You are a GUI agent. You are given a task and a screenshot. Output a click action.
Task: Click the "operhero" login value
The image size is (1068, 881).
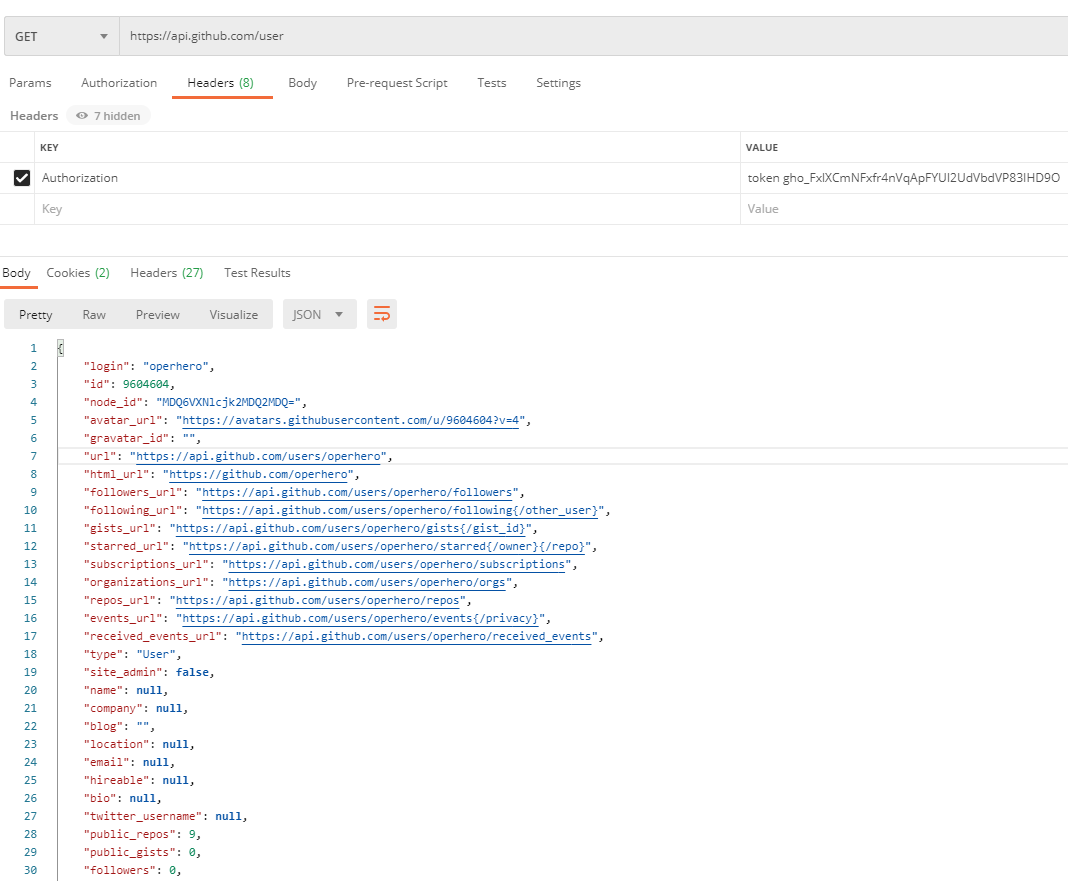tap(176, 367)
